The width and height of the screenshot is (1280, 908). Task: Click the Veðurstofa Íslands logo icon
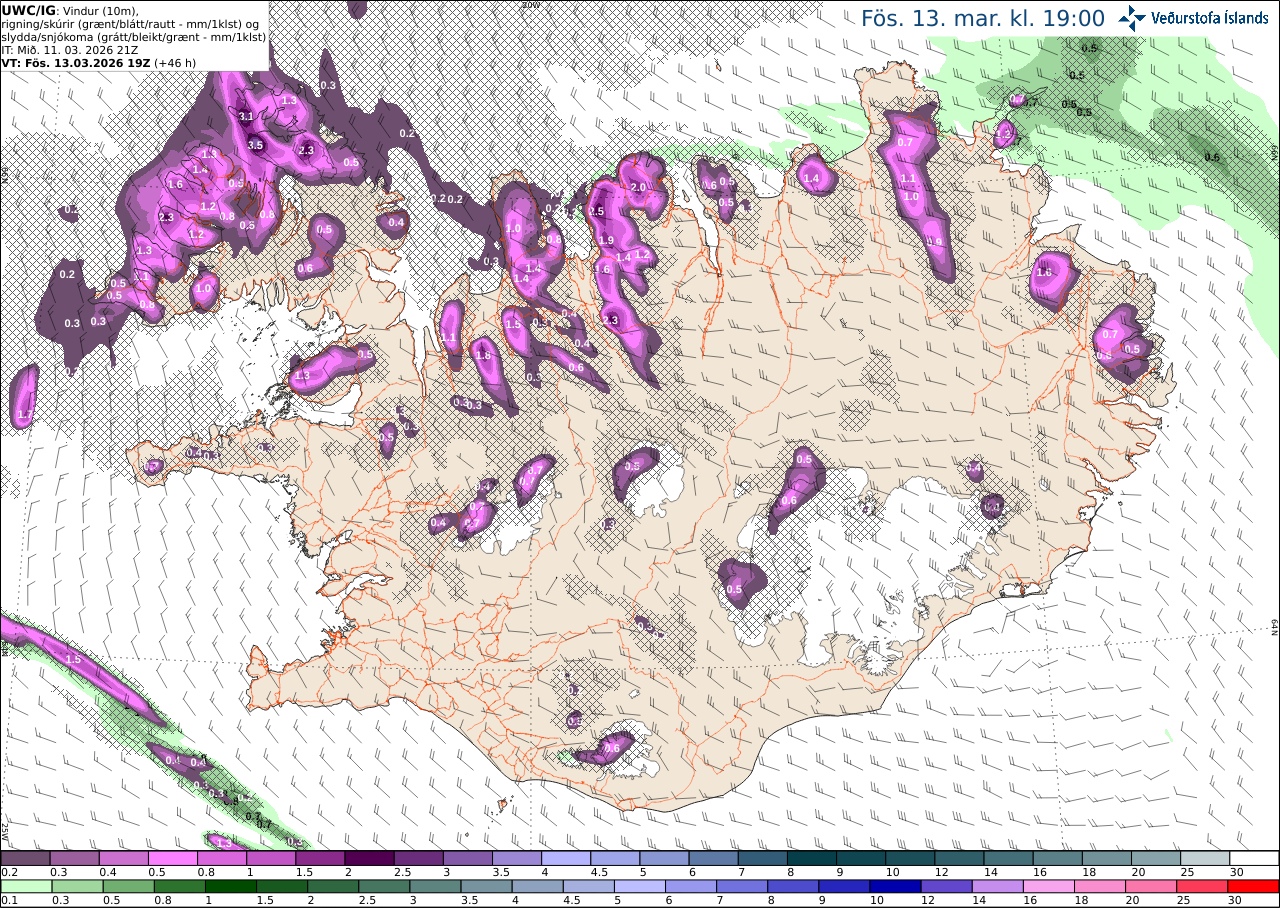(1132, 18)
